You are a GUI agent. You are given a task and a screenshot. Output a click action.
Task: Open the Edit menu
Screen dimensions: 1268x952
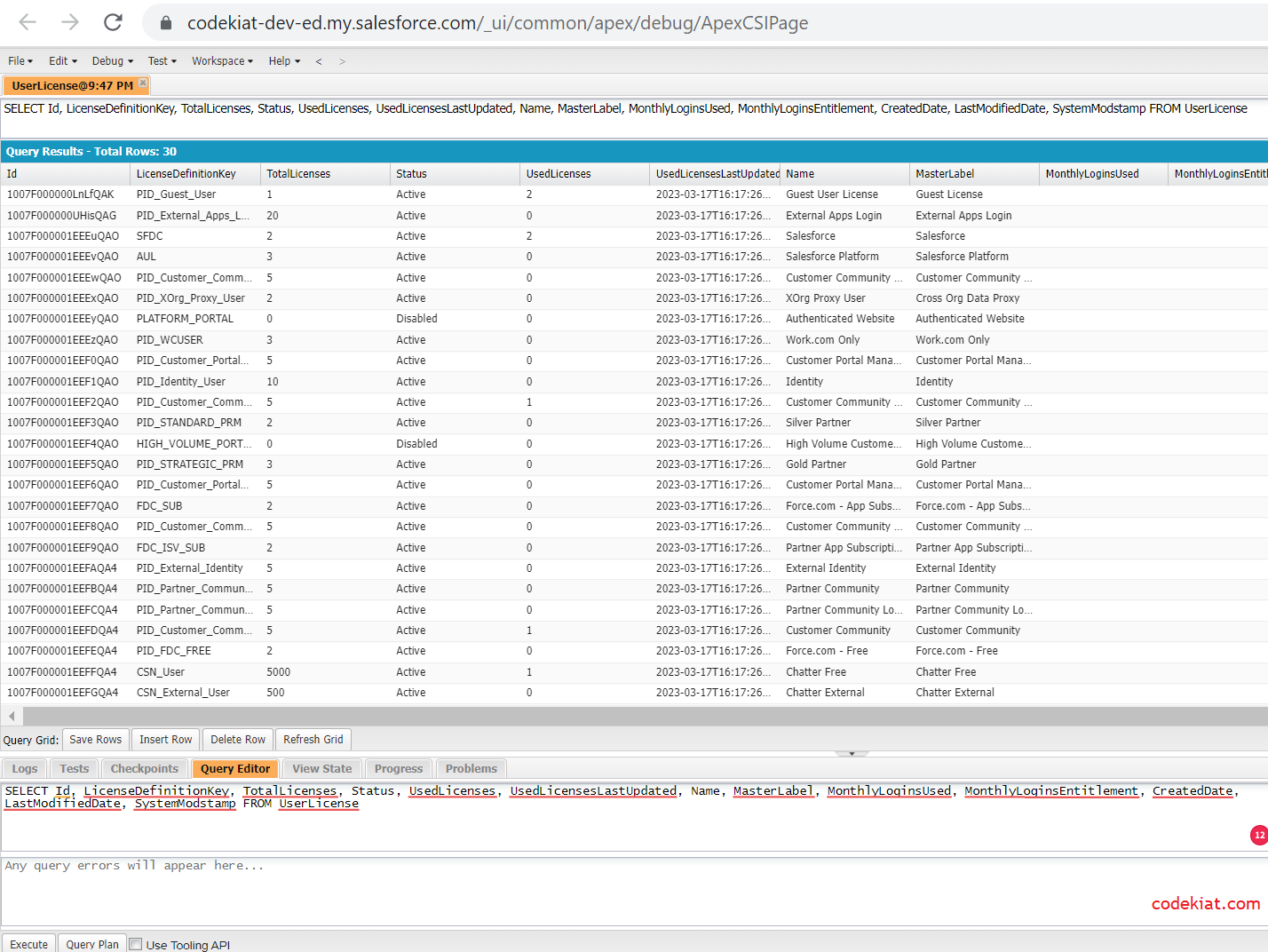tap(63, 61)
